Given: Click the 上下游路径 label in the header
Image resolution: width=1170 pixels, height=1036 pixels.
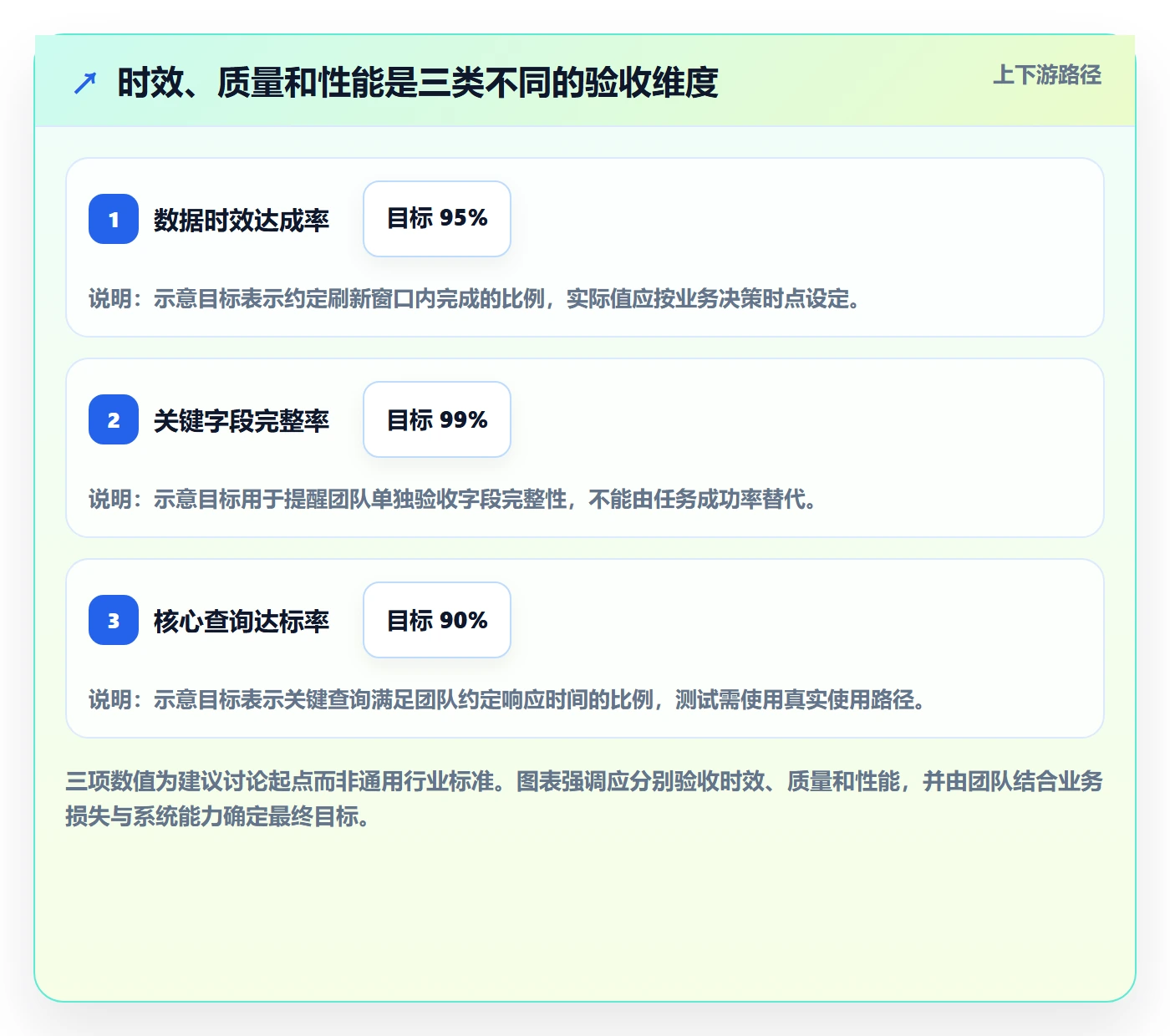Looking at the screenshot, I should point(1047,75).
